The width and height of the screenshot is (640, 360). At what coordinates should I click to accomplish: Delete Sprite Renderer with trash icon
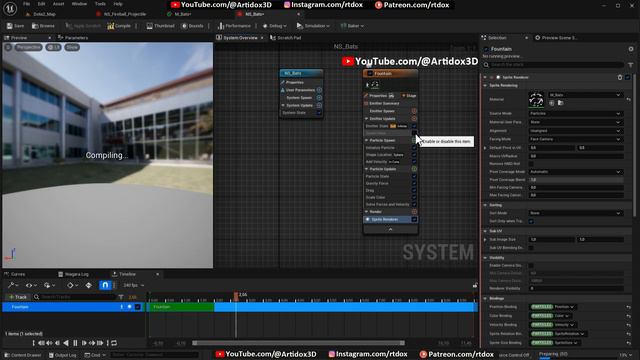[x=620, y=77]
